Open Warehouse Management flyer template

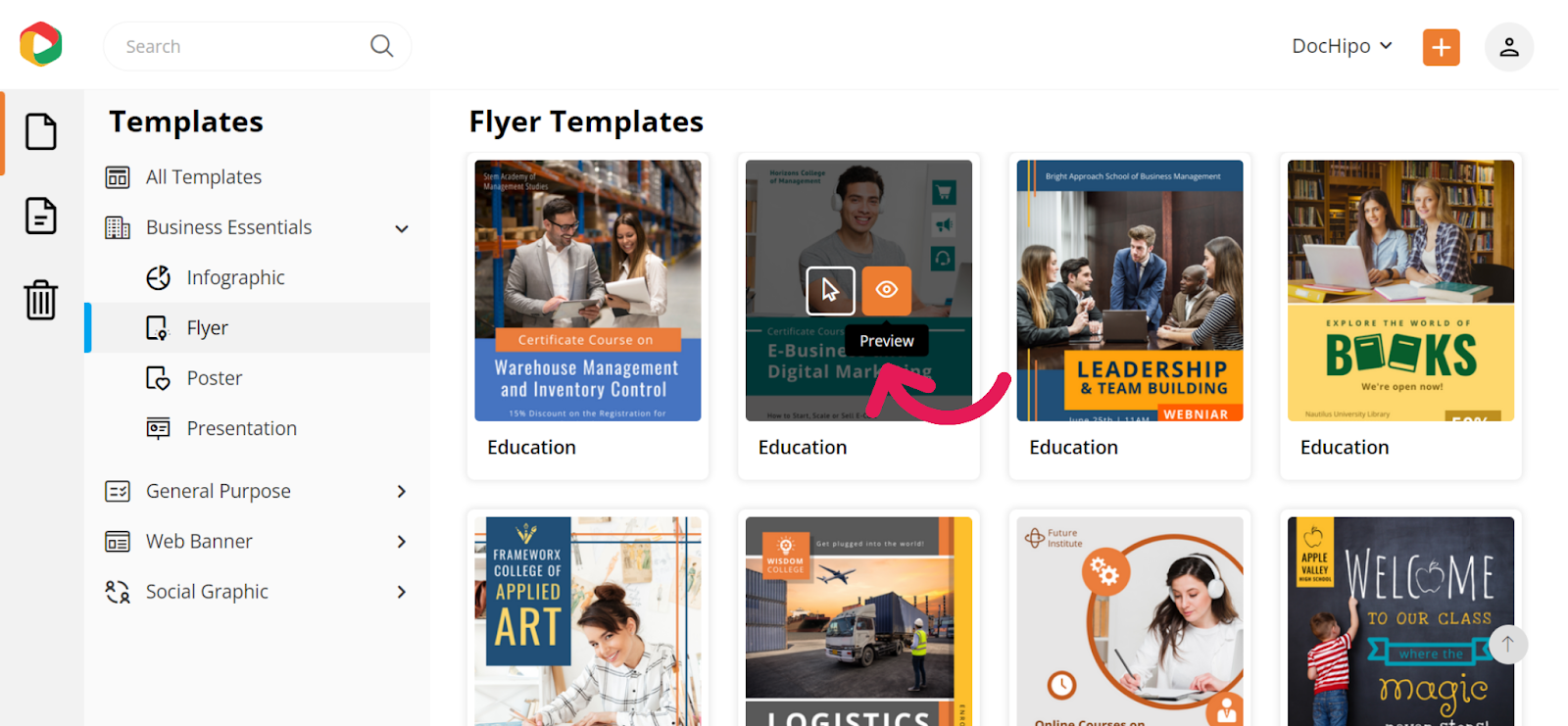click(x=588, y=291)
